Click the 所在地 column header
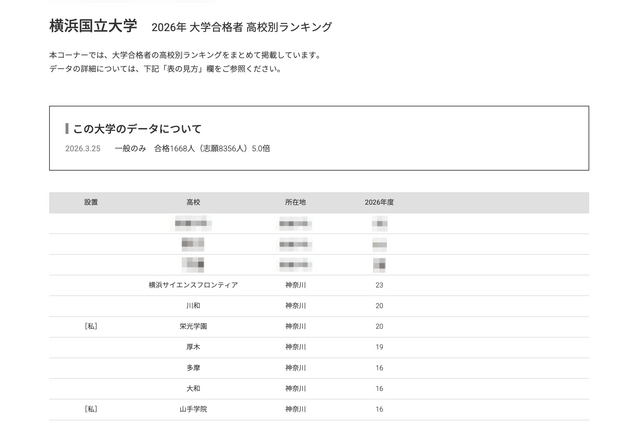 [296, 202]
